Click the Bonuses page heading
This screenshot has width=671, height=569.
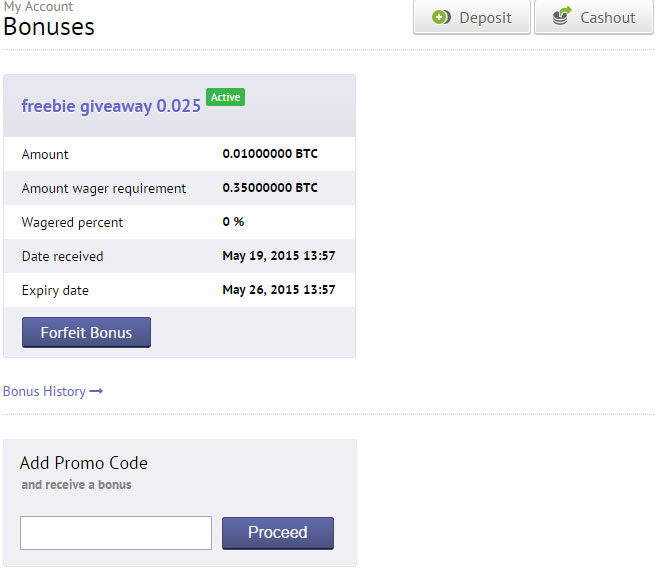coord(49,27)
